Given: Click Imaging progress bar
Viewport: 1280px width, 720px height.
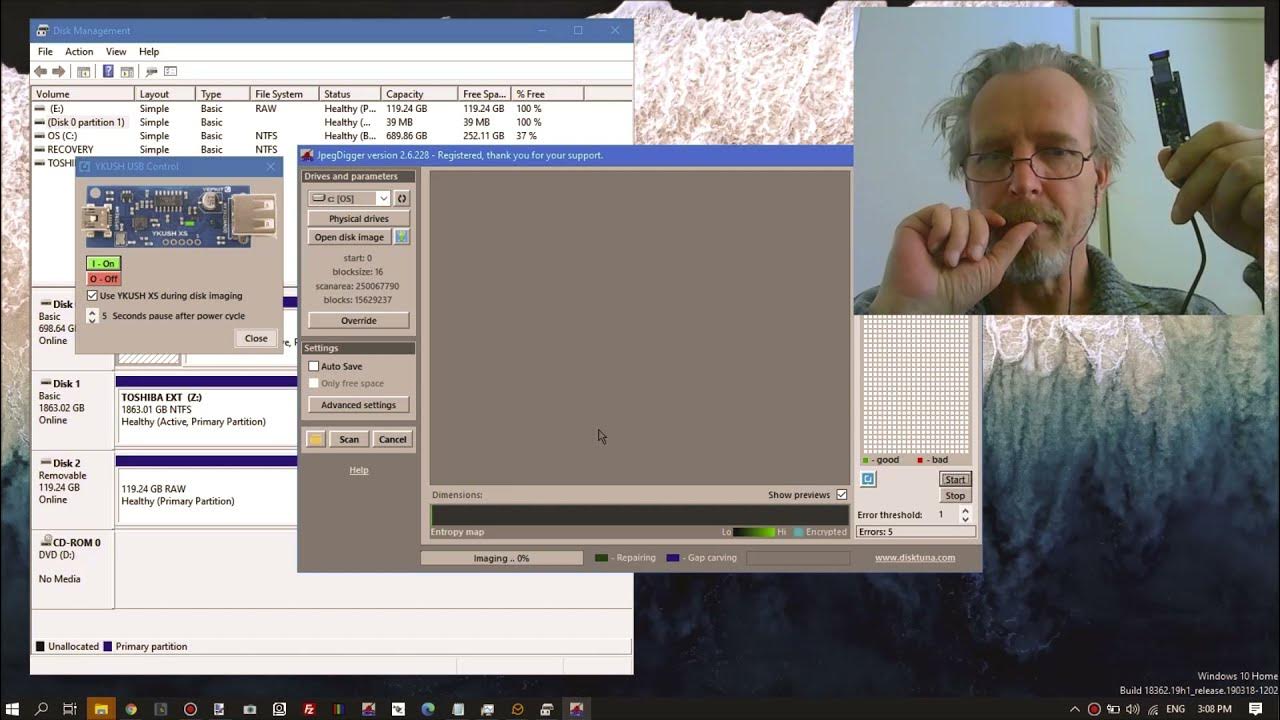Looking at the screenshot, I should [x=501, y=558].
